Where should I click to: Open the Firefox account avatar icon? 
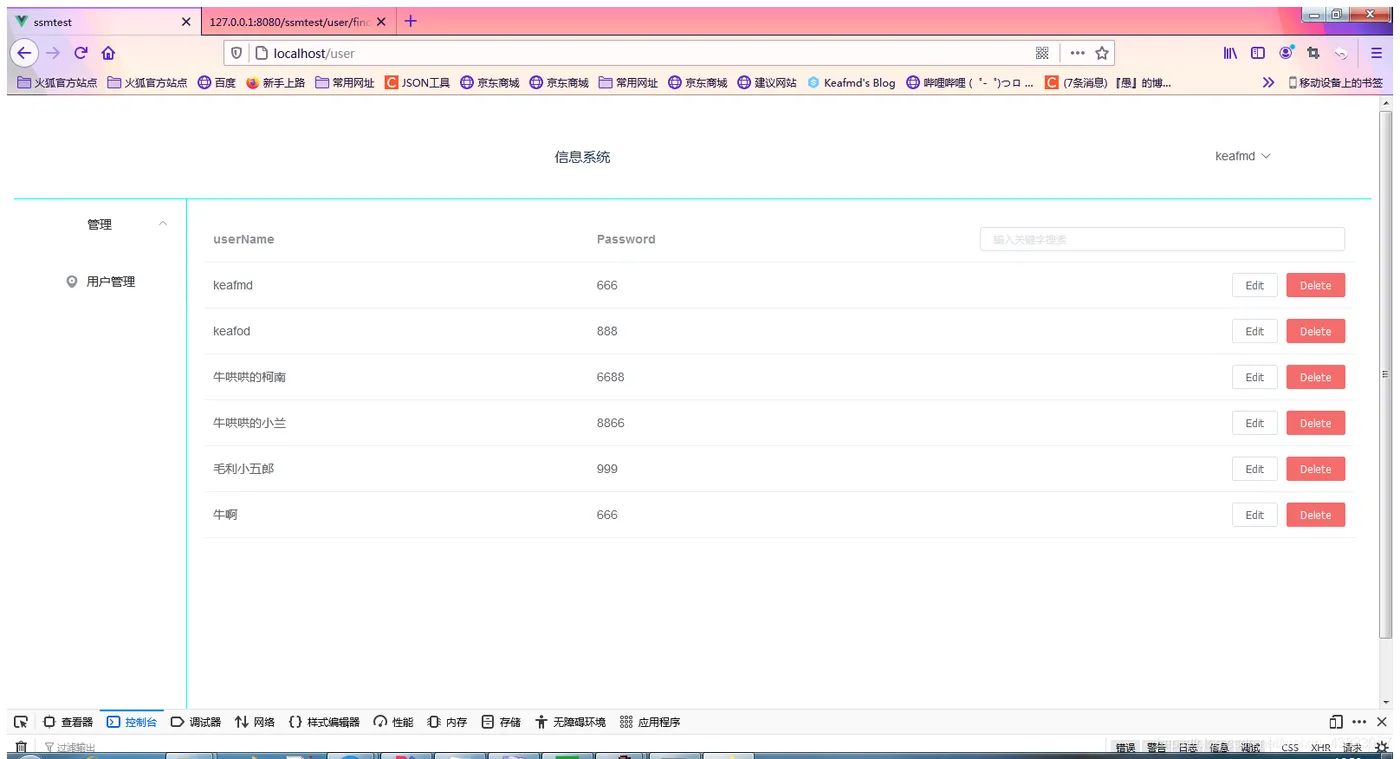tap(1286, 53)
